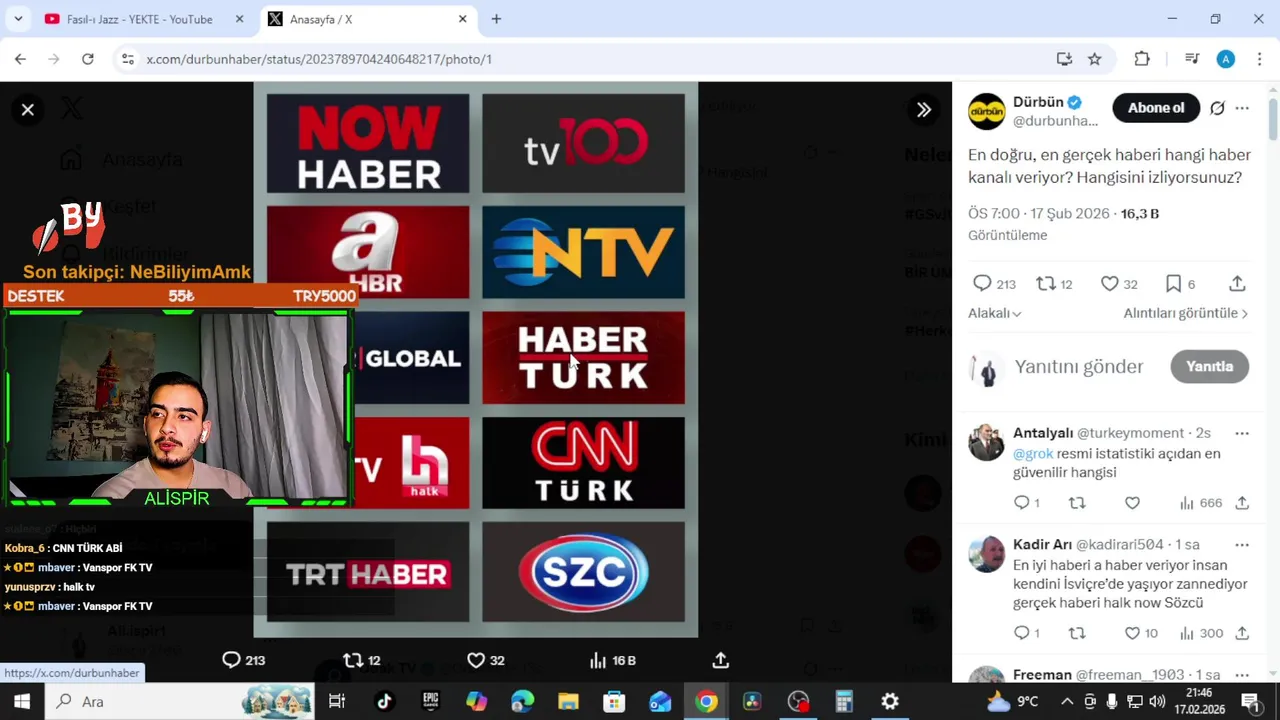Open Task View on the taskbar
This screenshot has height=720, width=1280.
pos(337,701)
